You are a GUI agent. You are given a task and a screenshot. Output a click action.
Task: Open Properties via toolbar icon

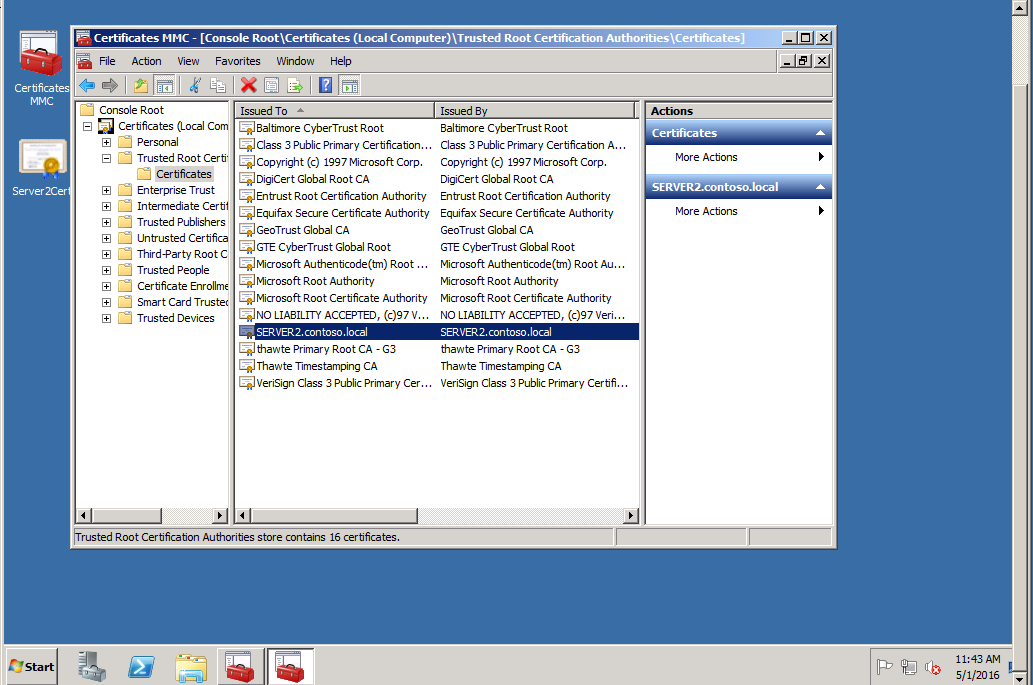[271, 85]
